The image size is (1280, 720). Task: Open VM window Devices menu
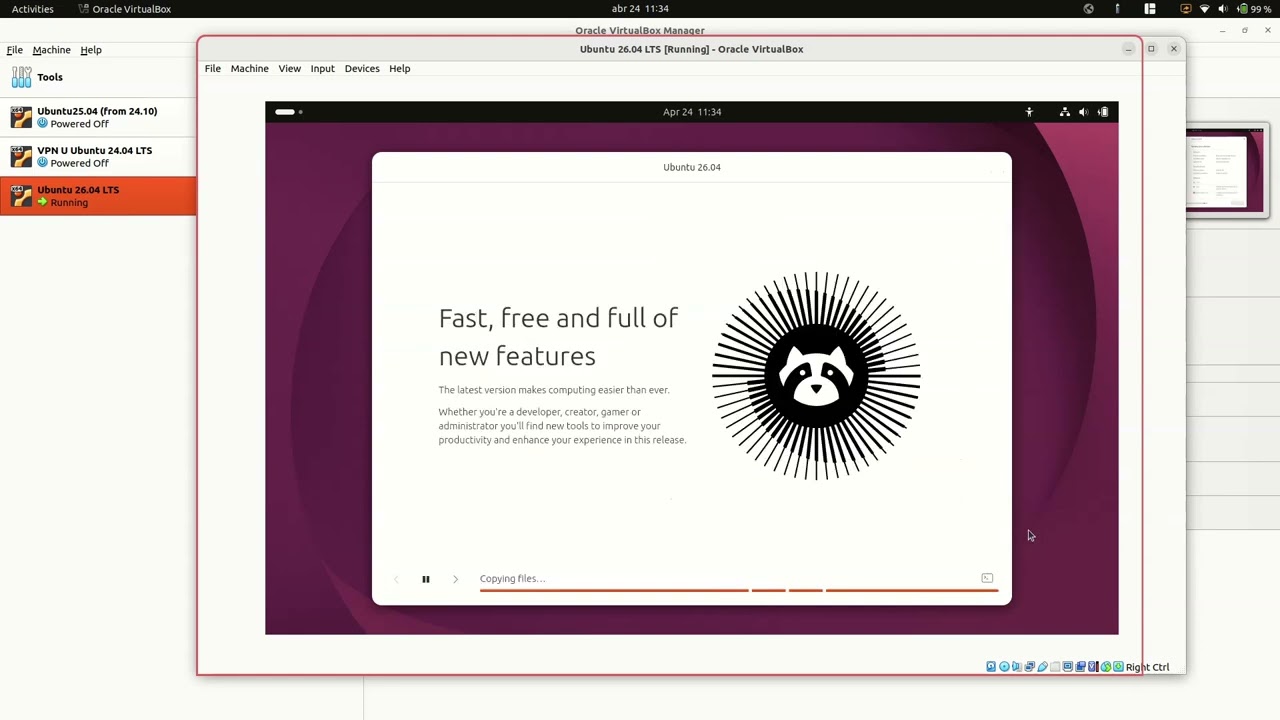(362, 68)
